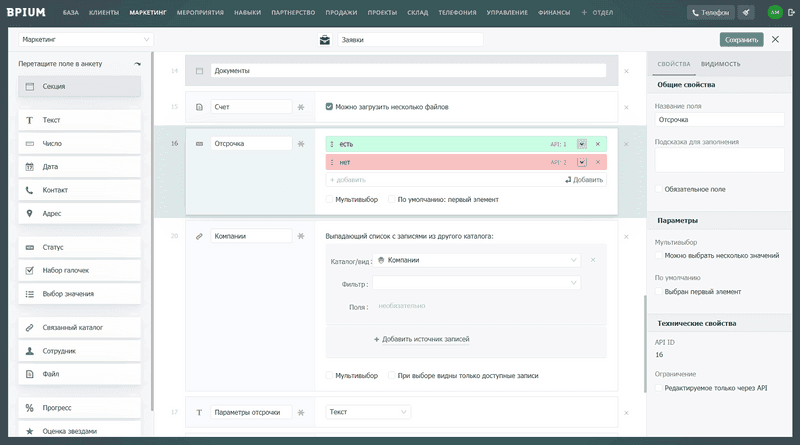Delete the нет option with x

click(x=598, y=162)
